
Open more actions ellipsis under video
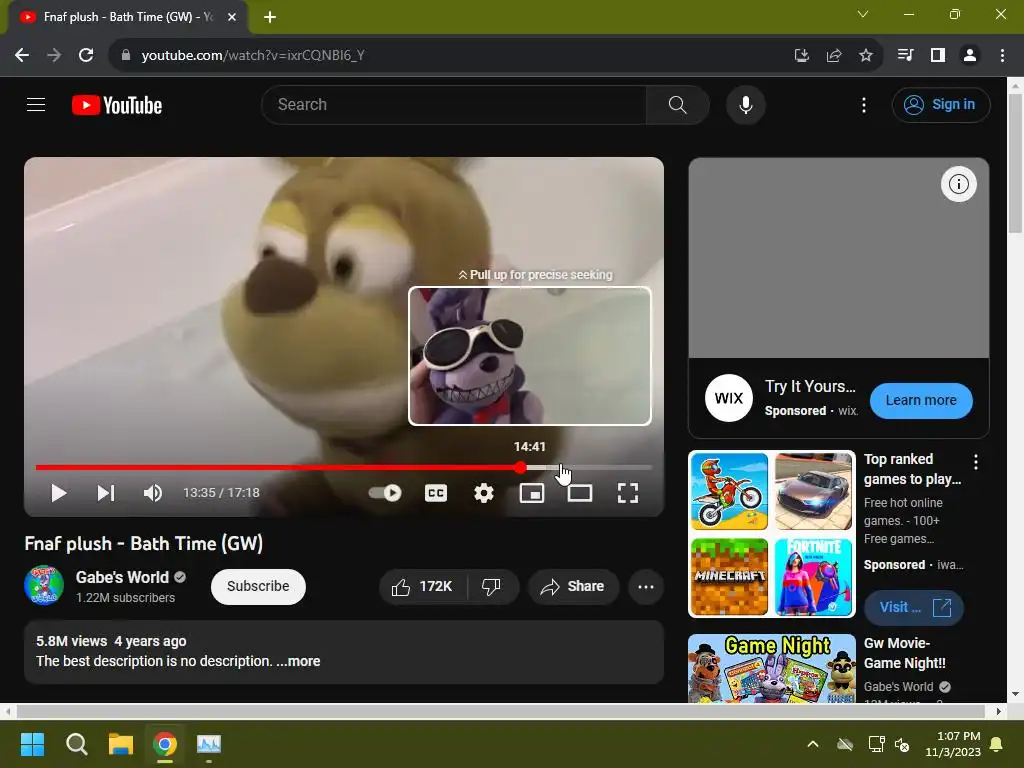[x=646, y=586]
